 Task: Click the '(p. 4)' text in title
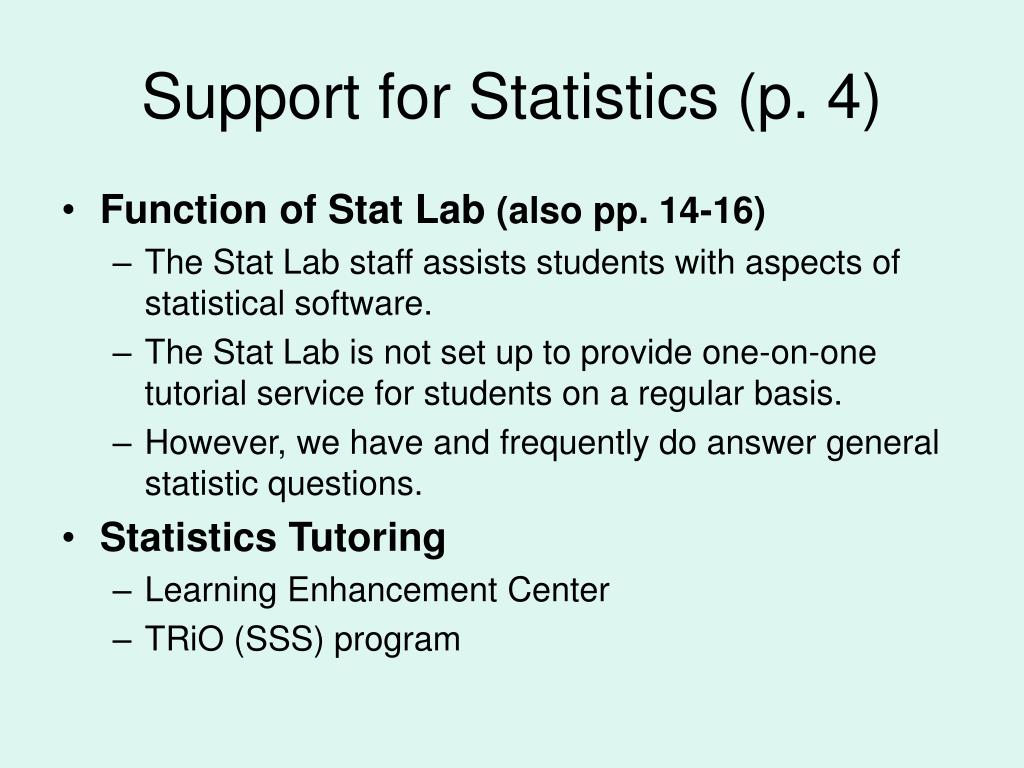[x=810, y=99]
